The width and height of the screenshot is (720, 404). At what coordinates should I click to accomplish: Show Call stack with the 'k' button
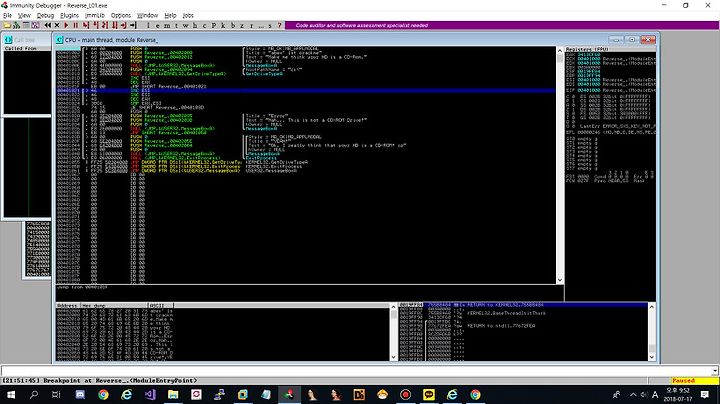(x=223, y=25)
